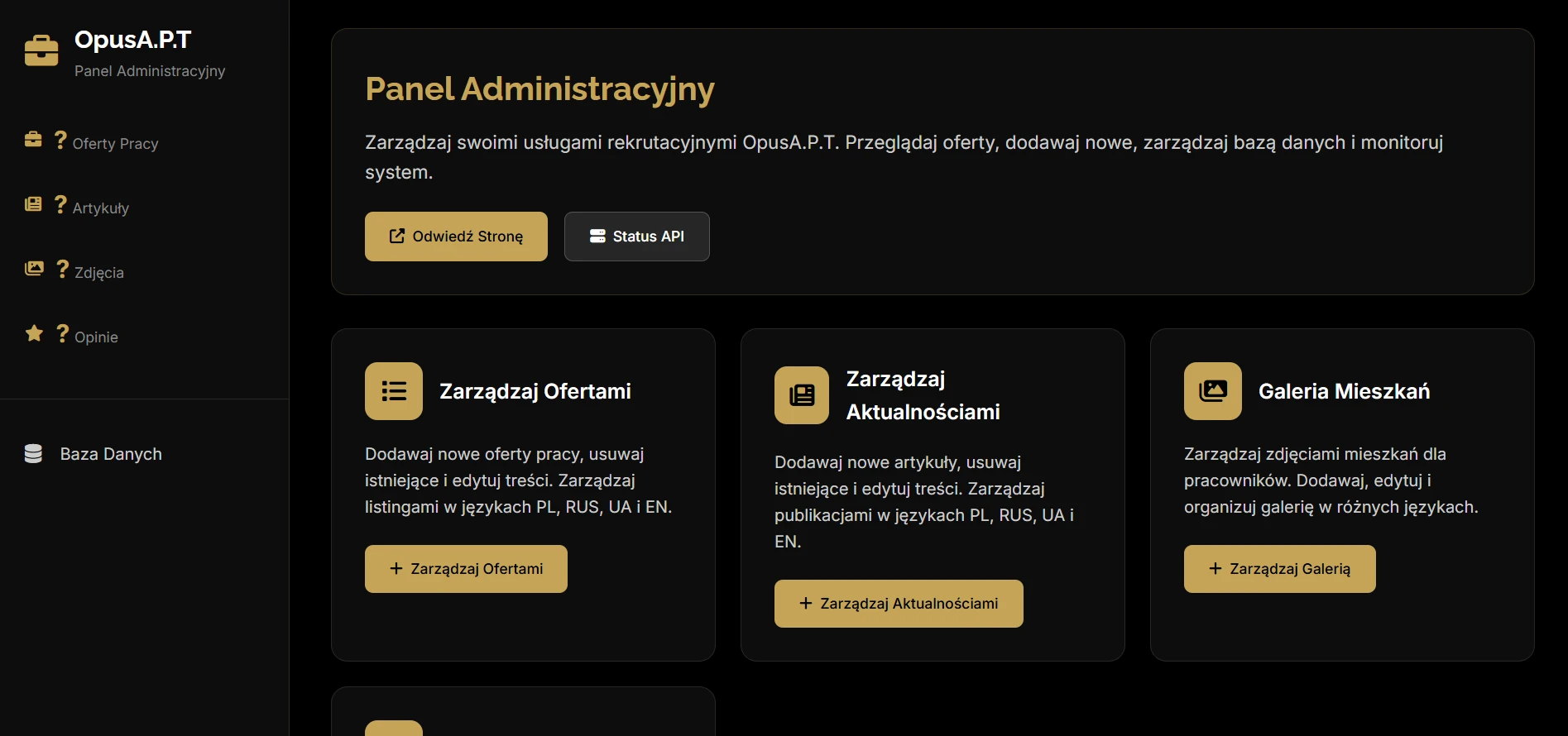This screenshot has width=1568, height=736.
Task: Open Oferty Pracy in the sidebar
Action: pos(115,142)
